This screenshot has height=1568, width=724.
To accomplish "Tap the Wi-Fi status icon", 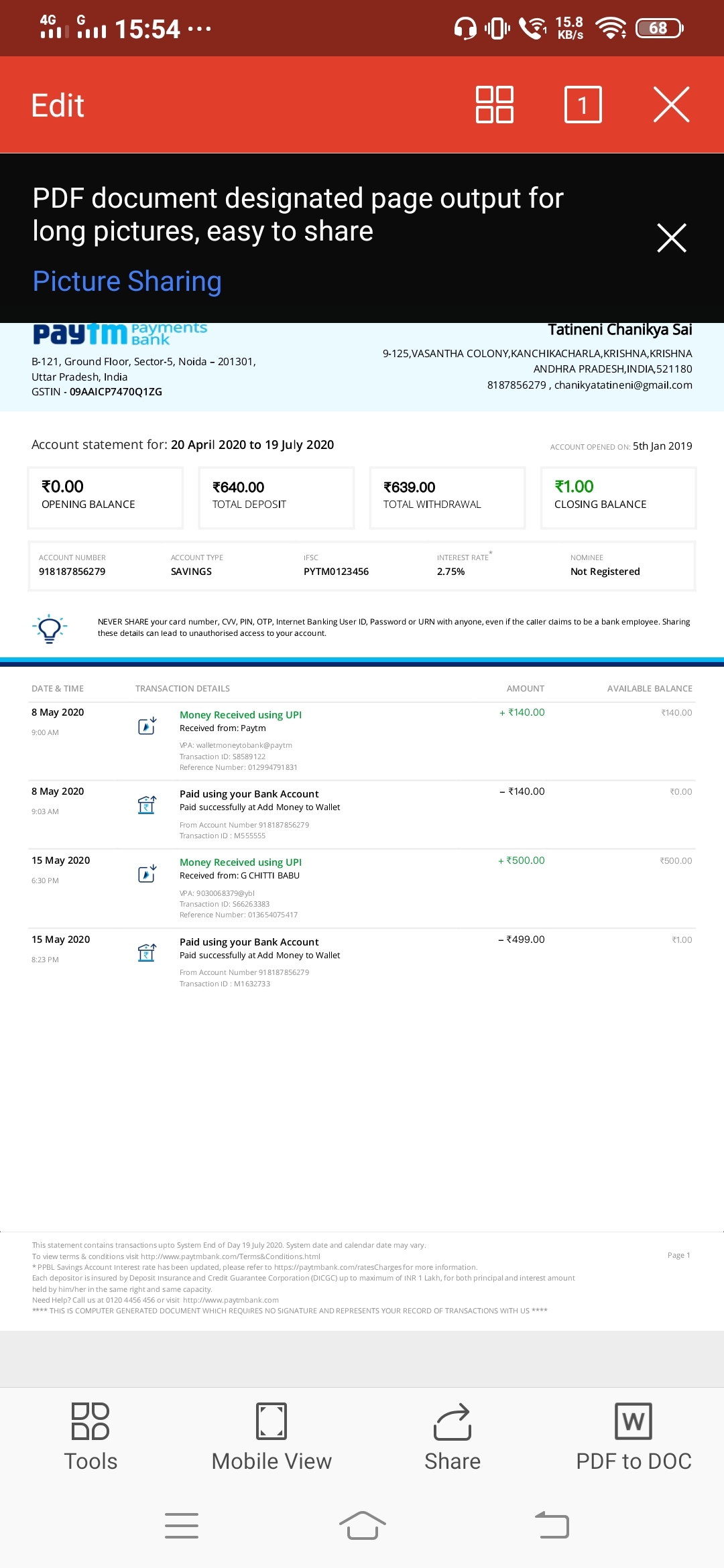I will coord(611,28).
